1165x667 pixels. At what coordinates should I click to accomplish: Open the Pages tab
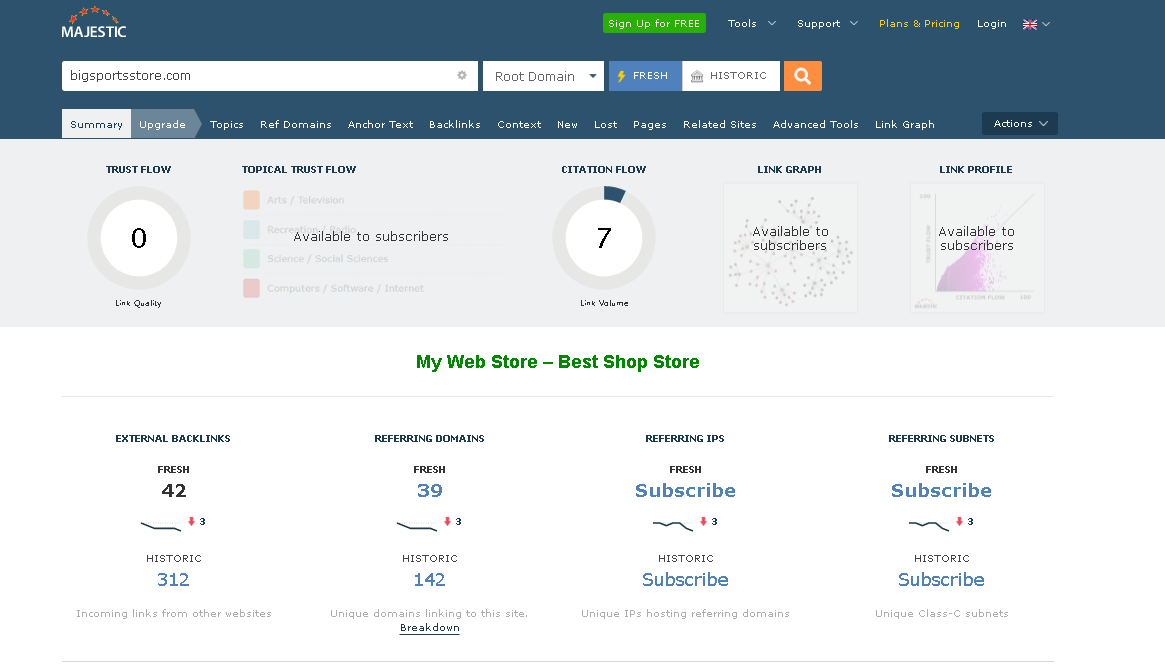(649, 124)
